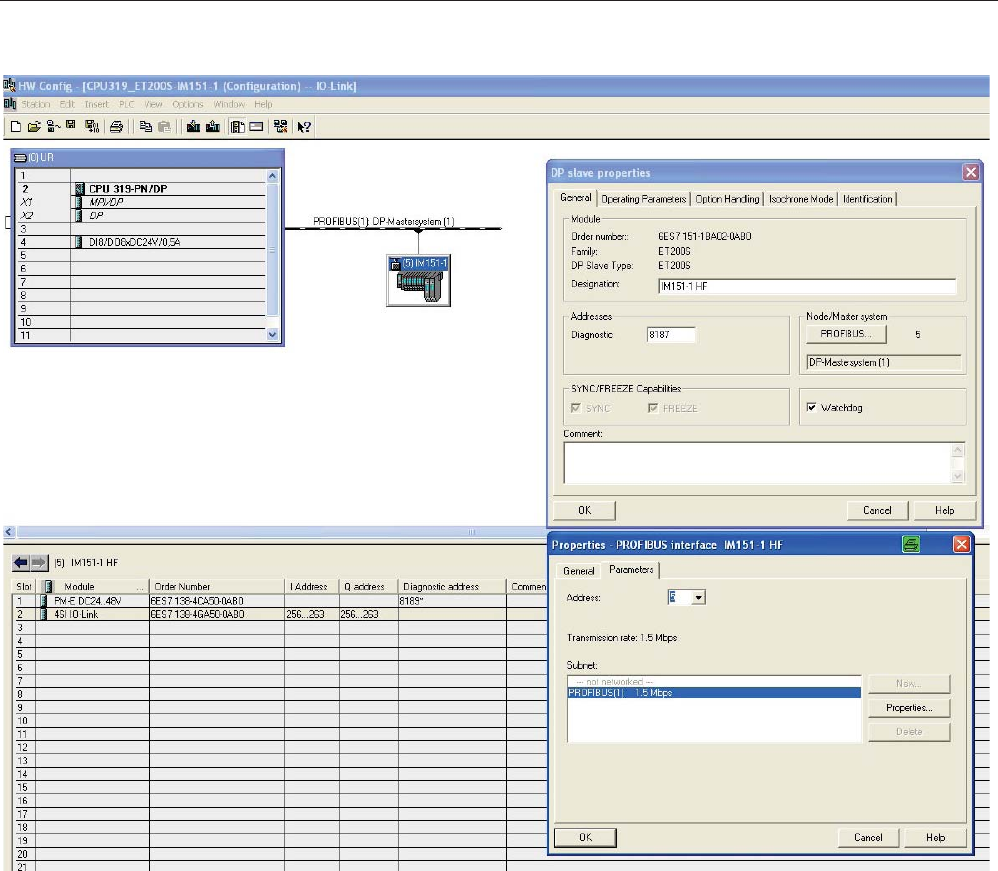998x871 pixels.
Task: Click the Designation input field
Action: (807, 287)
